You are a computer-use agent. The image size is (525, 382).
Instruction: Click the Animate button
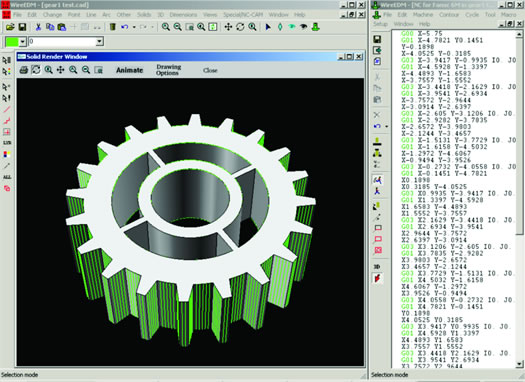pos(130,70)
